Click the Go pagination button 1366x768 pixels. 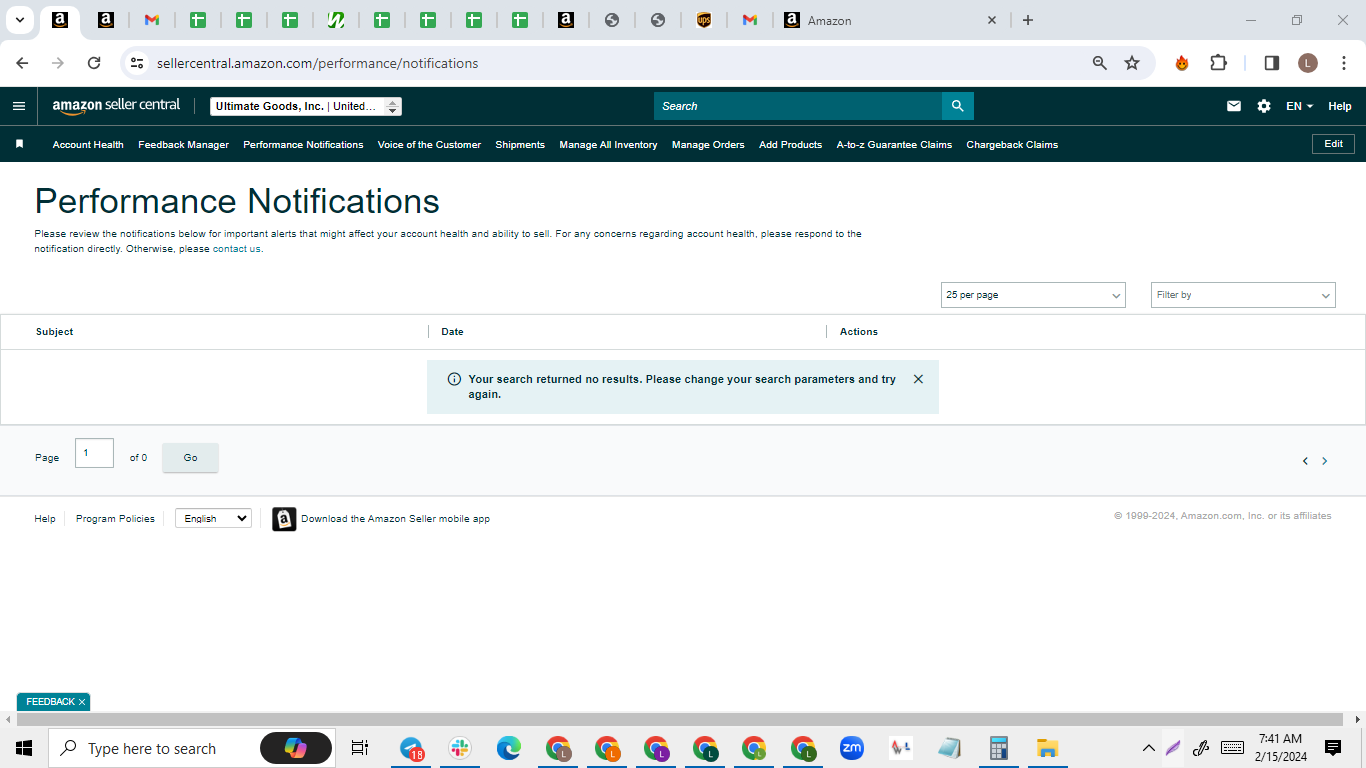pos(190,457)
